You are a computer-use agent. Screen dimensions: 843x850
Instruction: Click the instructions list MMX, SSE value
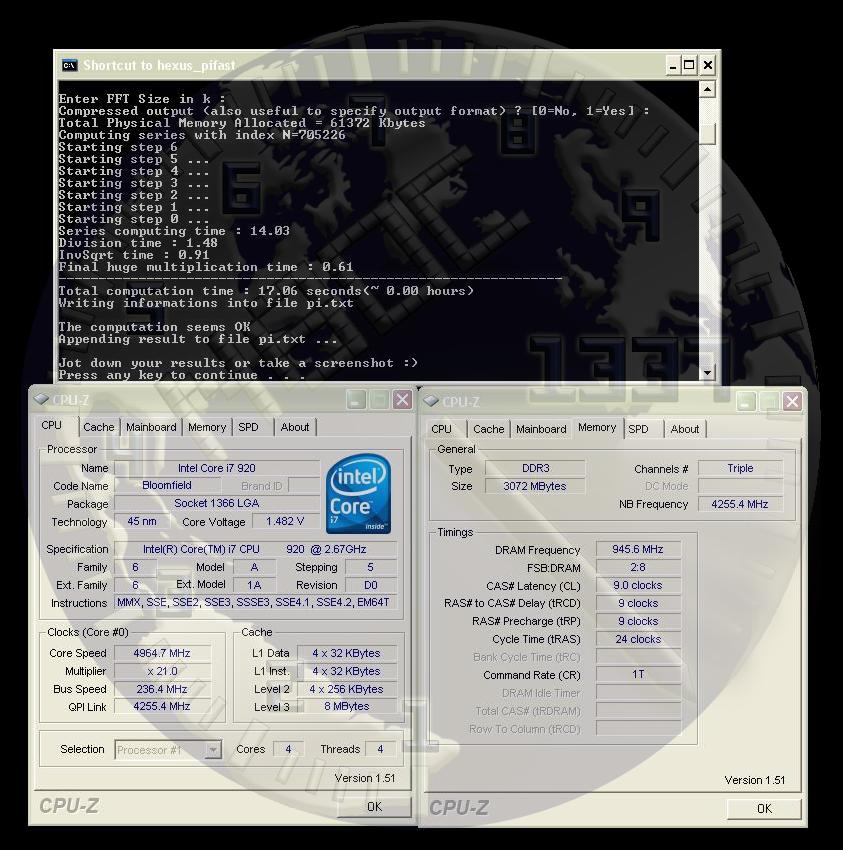tap(254, 602)
